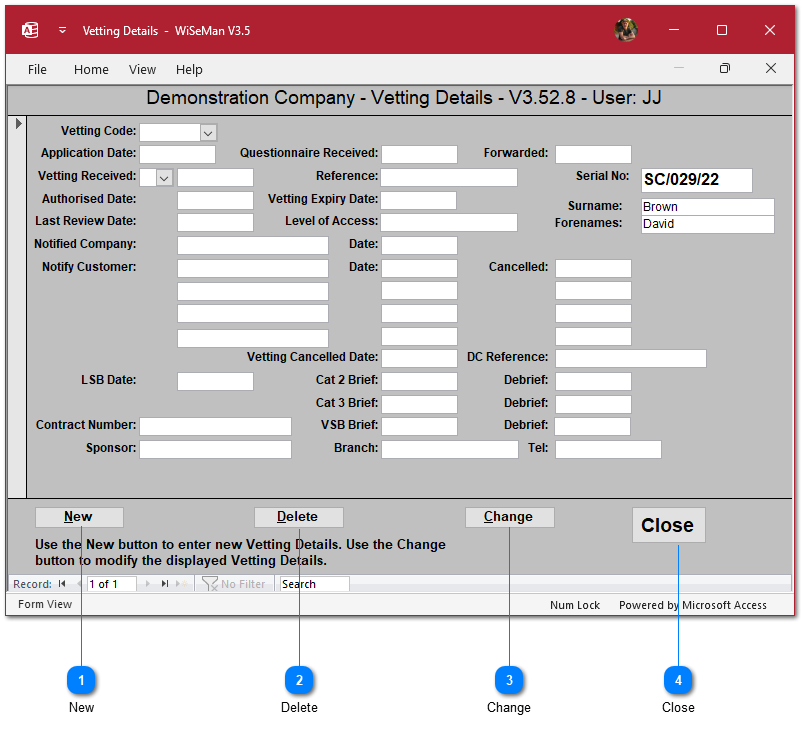
Task: Jump to last record navigation arrow
Action: (x=165, y=584)
